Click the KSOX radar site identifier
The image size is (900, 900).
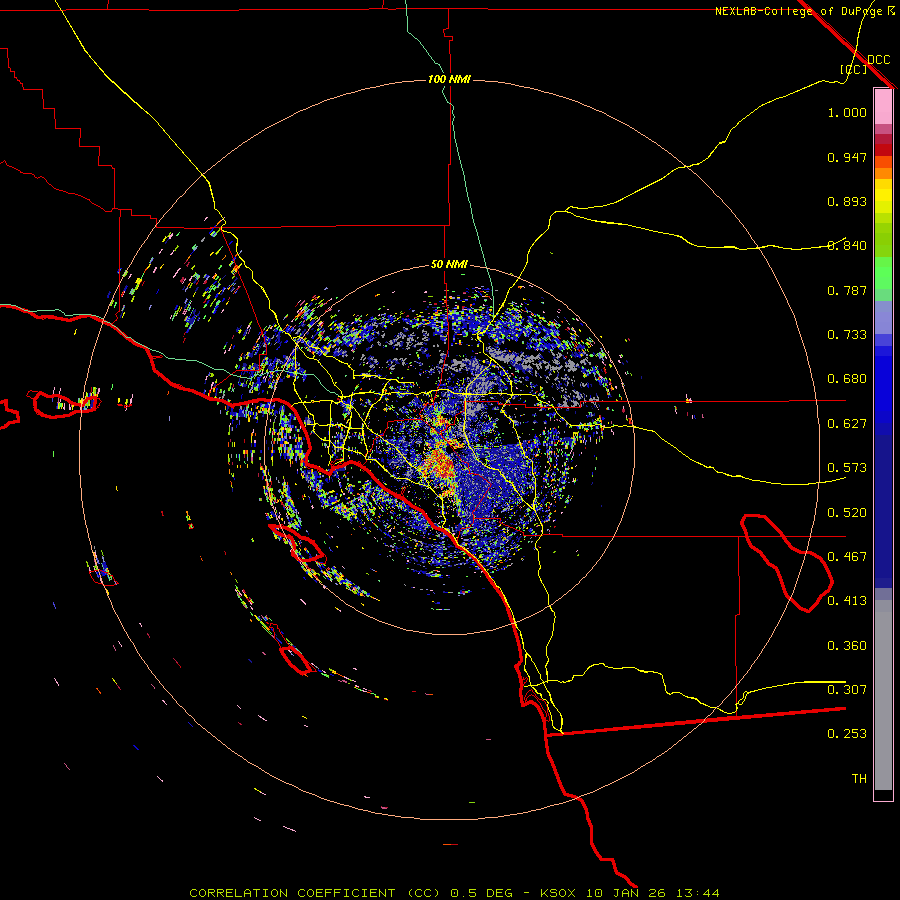(559, 893)
